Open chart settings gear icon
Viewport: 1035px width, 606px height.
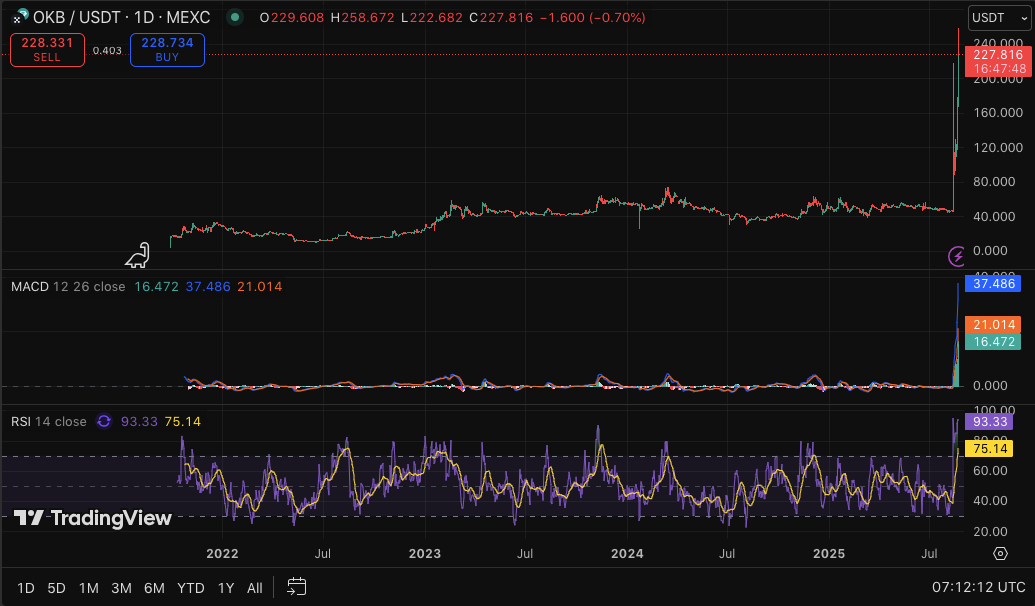pos(1000,553)
